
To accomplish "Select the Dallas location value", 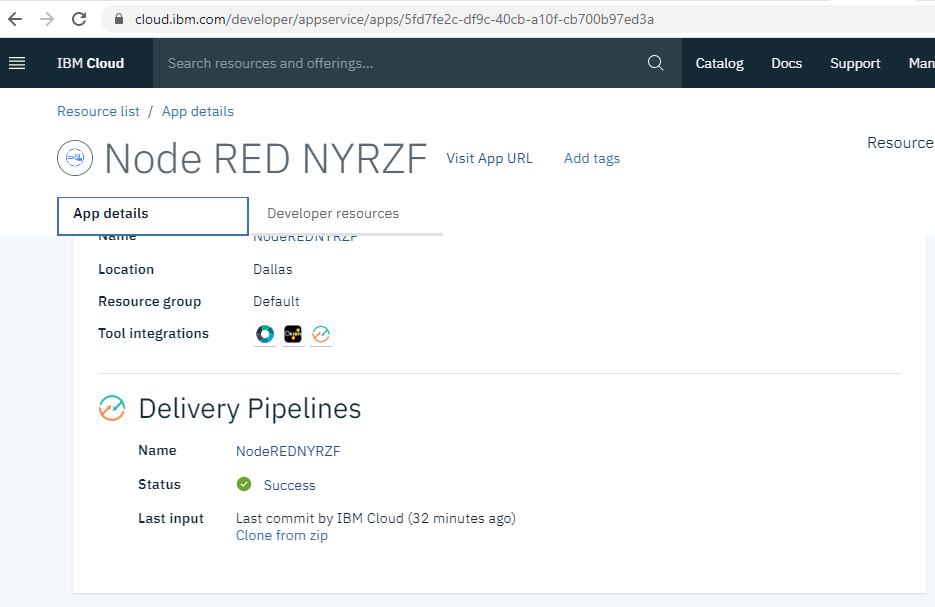I will pos(273,270).
